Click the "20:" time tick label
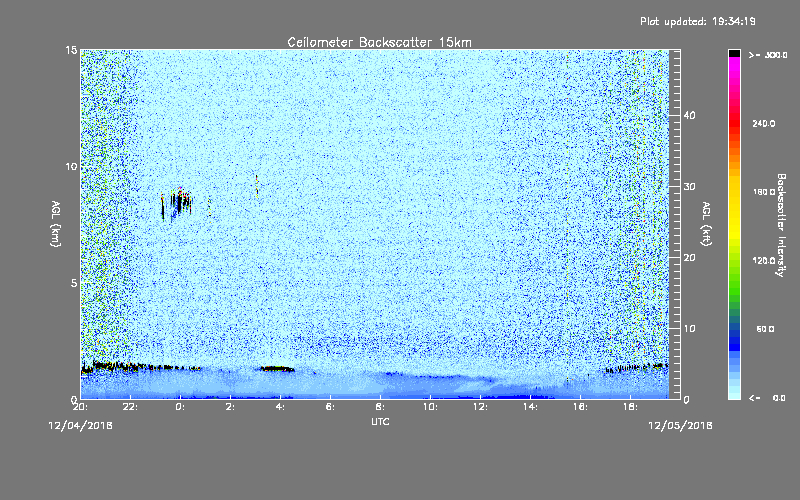The image size is (800, 500). click(x=80, y=407)
